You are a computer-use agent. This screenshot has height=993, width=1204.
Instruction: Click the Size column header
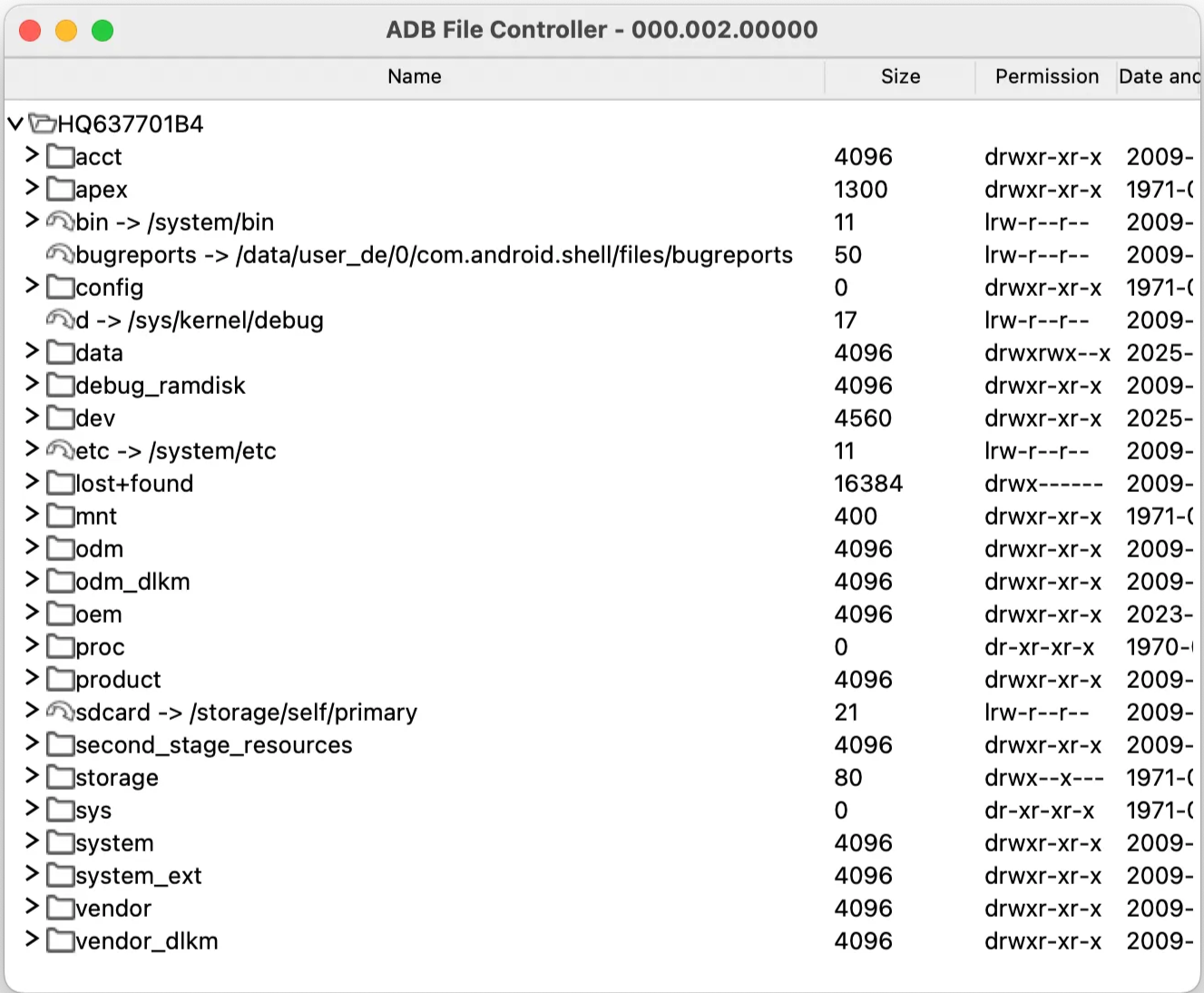coord(900,77)
